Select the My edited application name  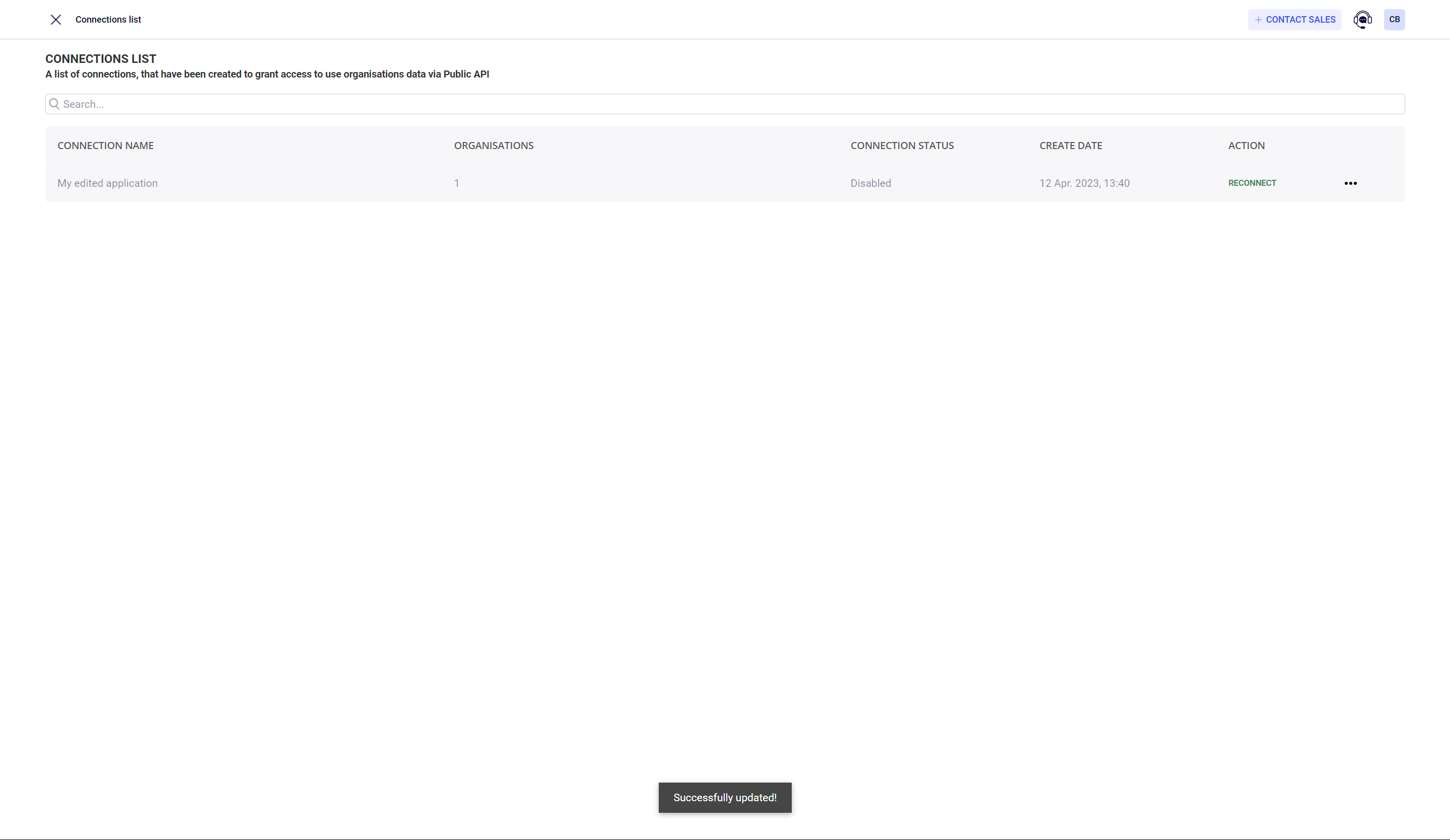tap(108, 183)
